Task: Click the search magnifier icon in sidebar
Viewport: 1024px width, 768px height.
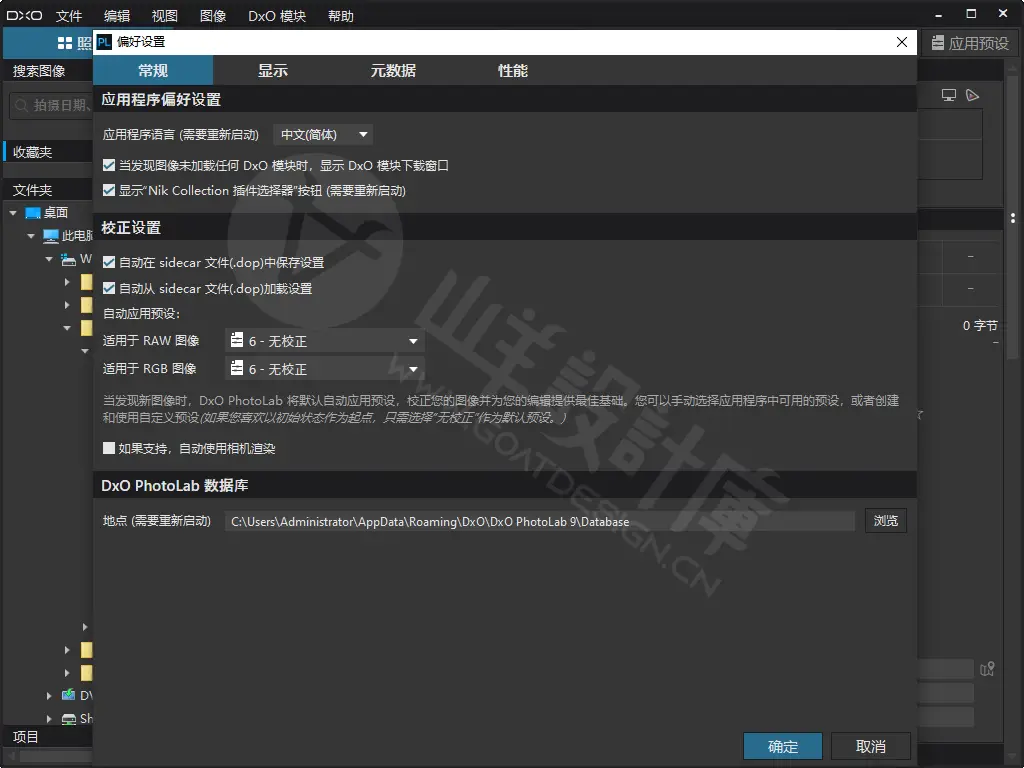Action: [22, 105]
